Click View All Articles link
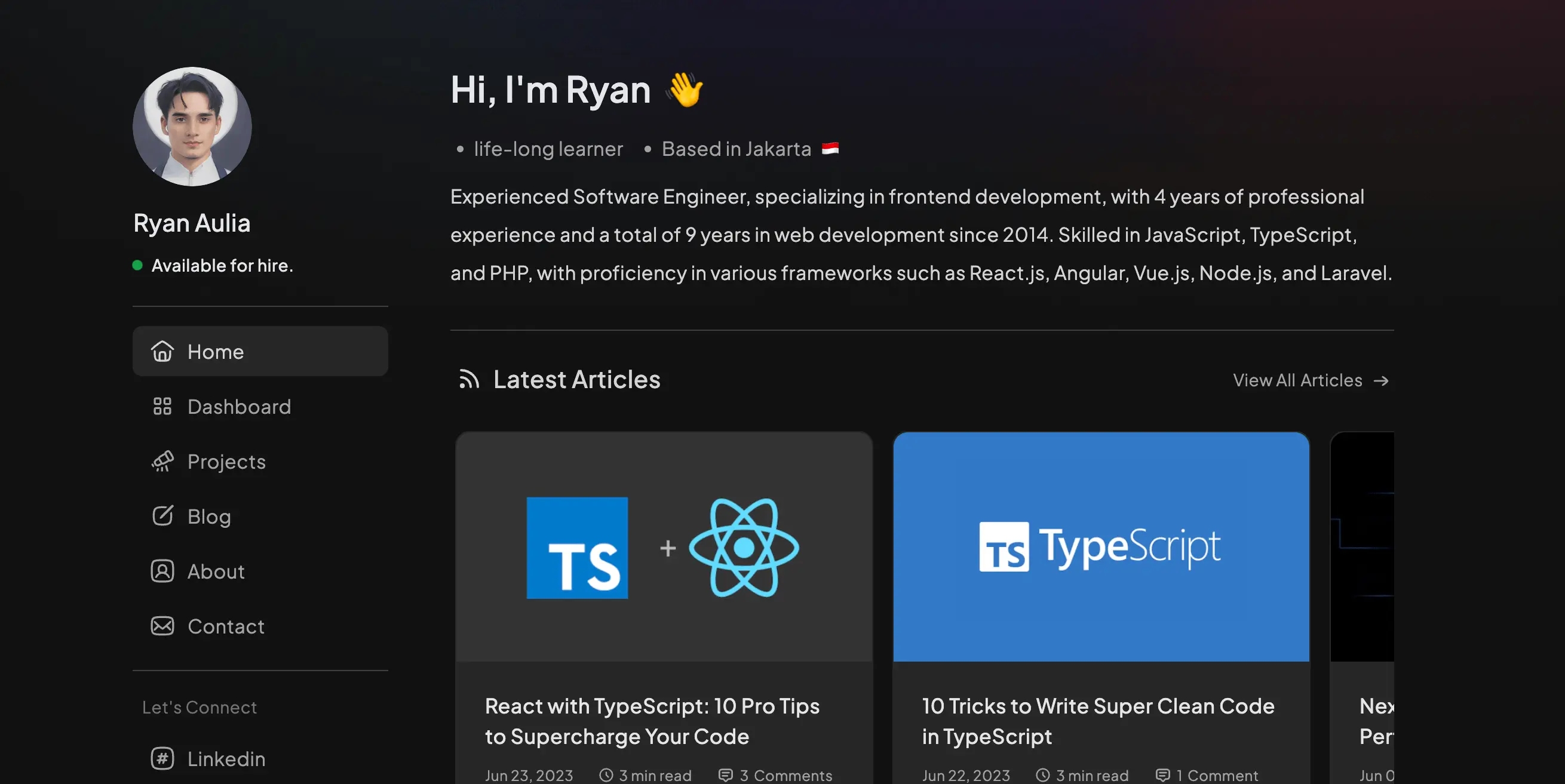The image size is (1565, 784). pos(1297,380)
